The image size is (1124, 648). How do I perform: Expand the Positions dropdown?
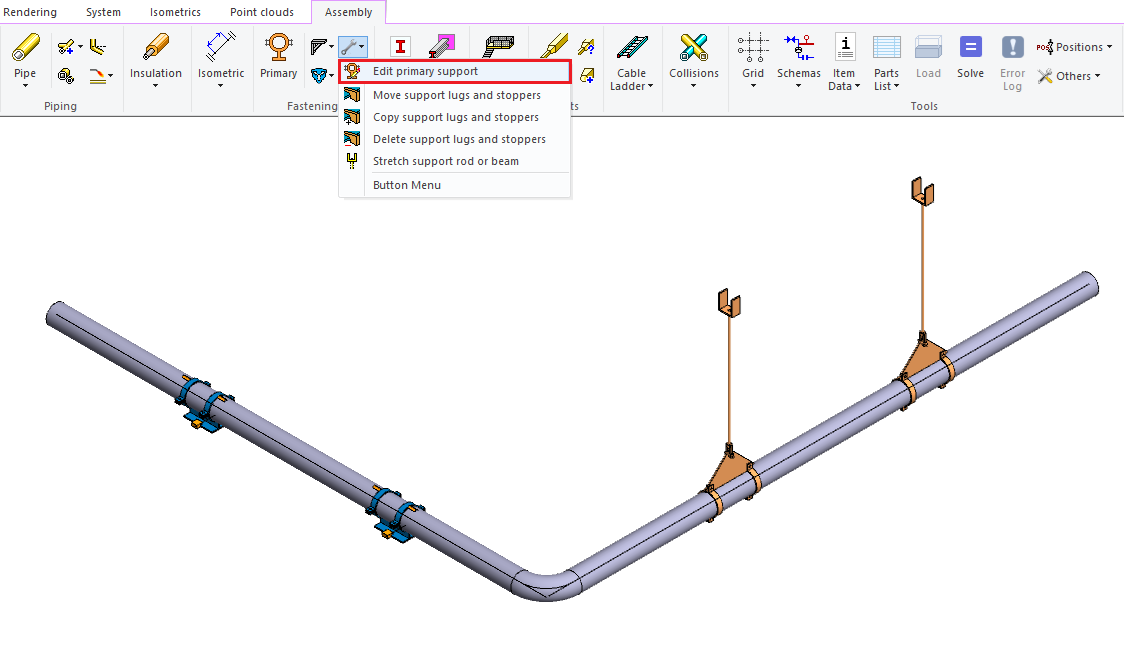pos(1075,47)
